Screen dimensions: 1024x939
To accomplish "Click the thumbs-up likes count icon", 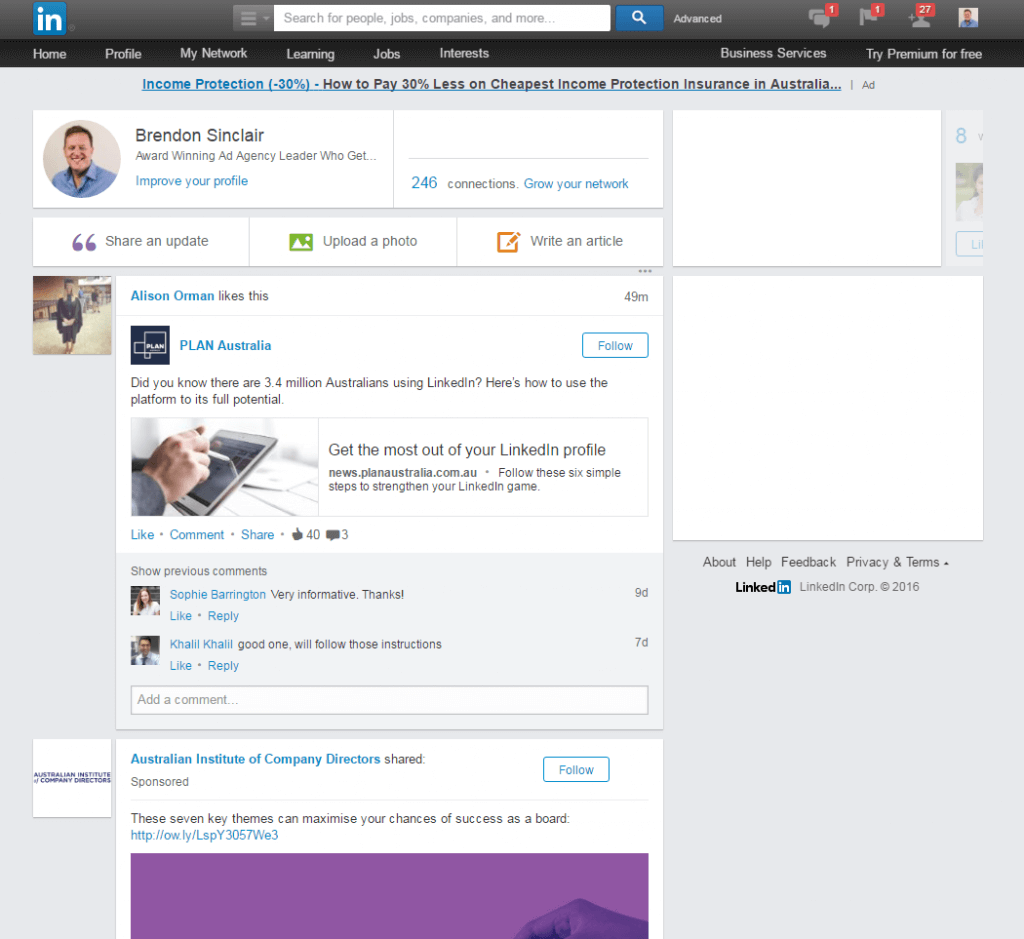I will 297,534.
